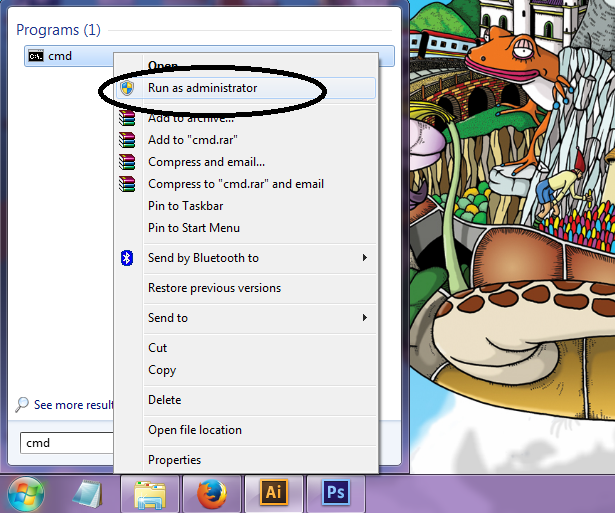Open Windows Explorer from the taskbar

[149, 494]
